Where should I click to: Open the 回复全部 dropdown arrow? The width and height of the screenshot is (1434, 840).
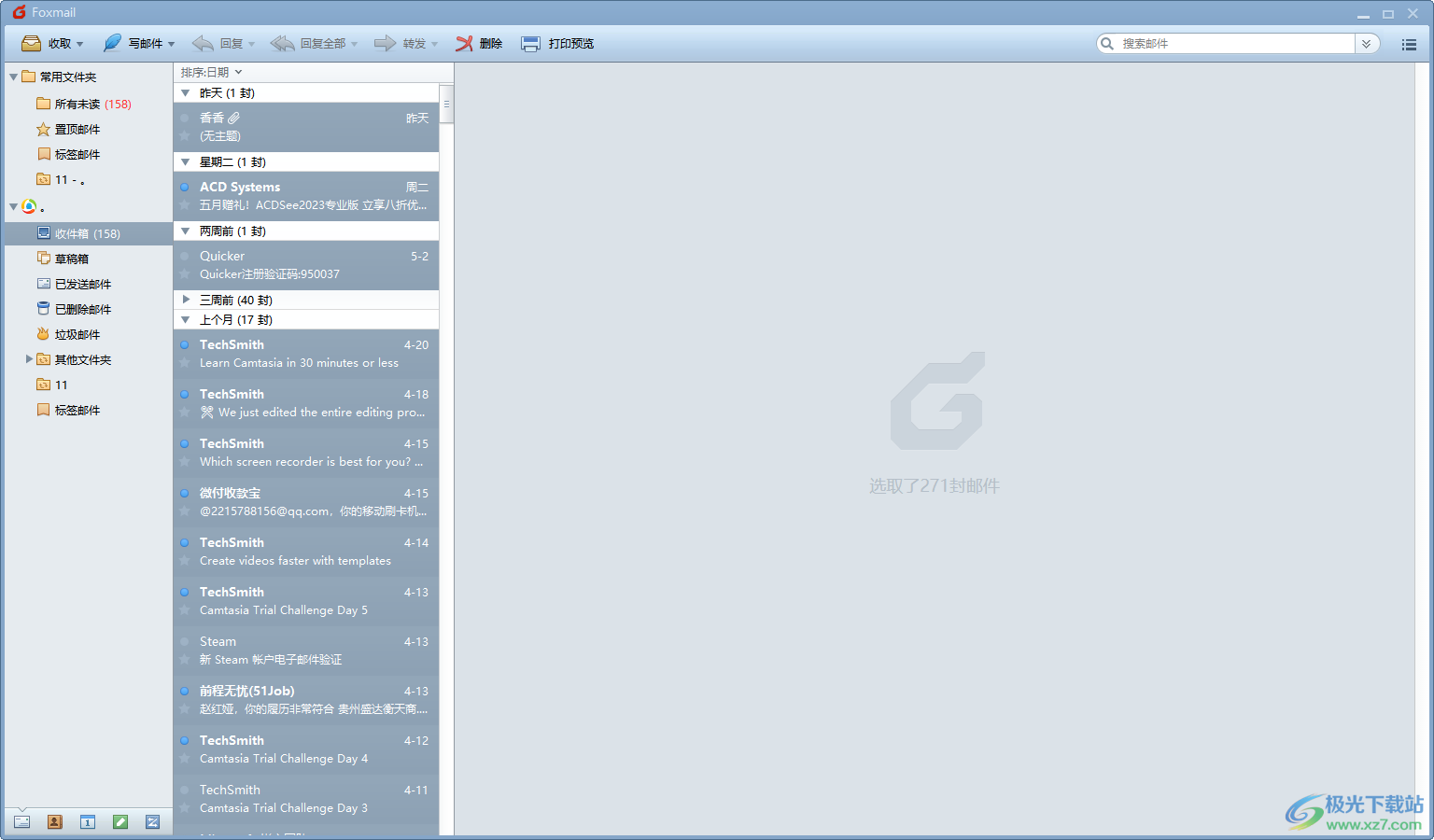tap(354, 44)
